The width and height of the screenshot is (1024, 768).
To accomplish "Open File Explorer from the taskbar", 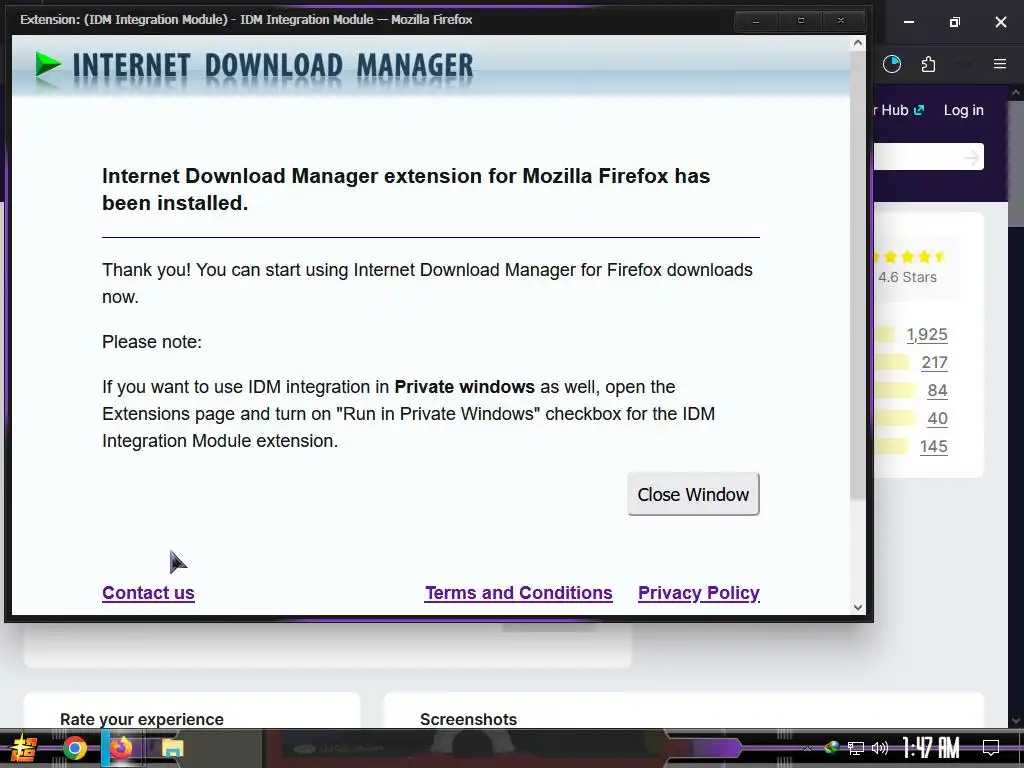I will 172,748.
